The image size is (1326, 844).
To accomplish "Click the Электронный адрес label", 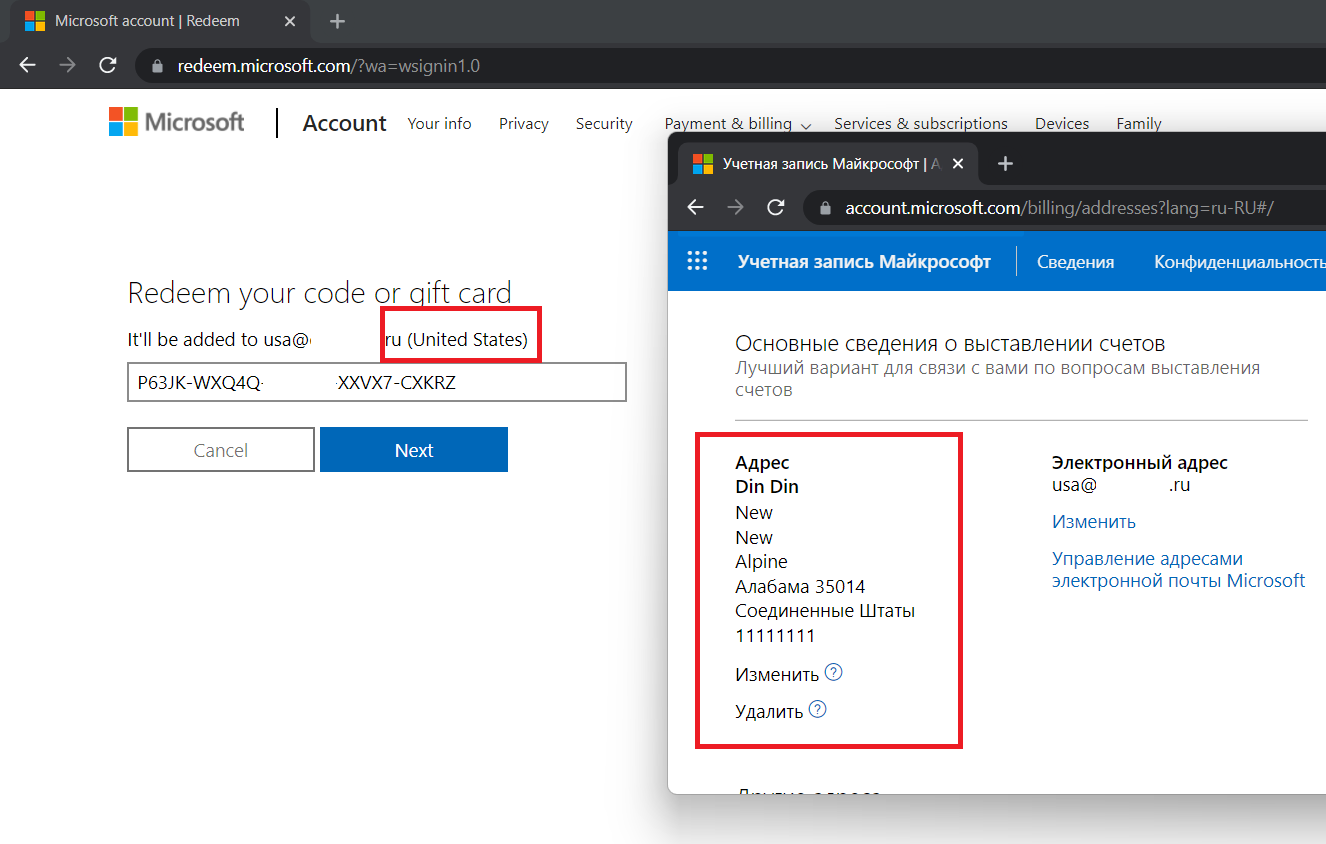I will pos(1140,463).
